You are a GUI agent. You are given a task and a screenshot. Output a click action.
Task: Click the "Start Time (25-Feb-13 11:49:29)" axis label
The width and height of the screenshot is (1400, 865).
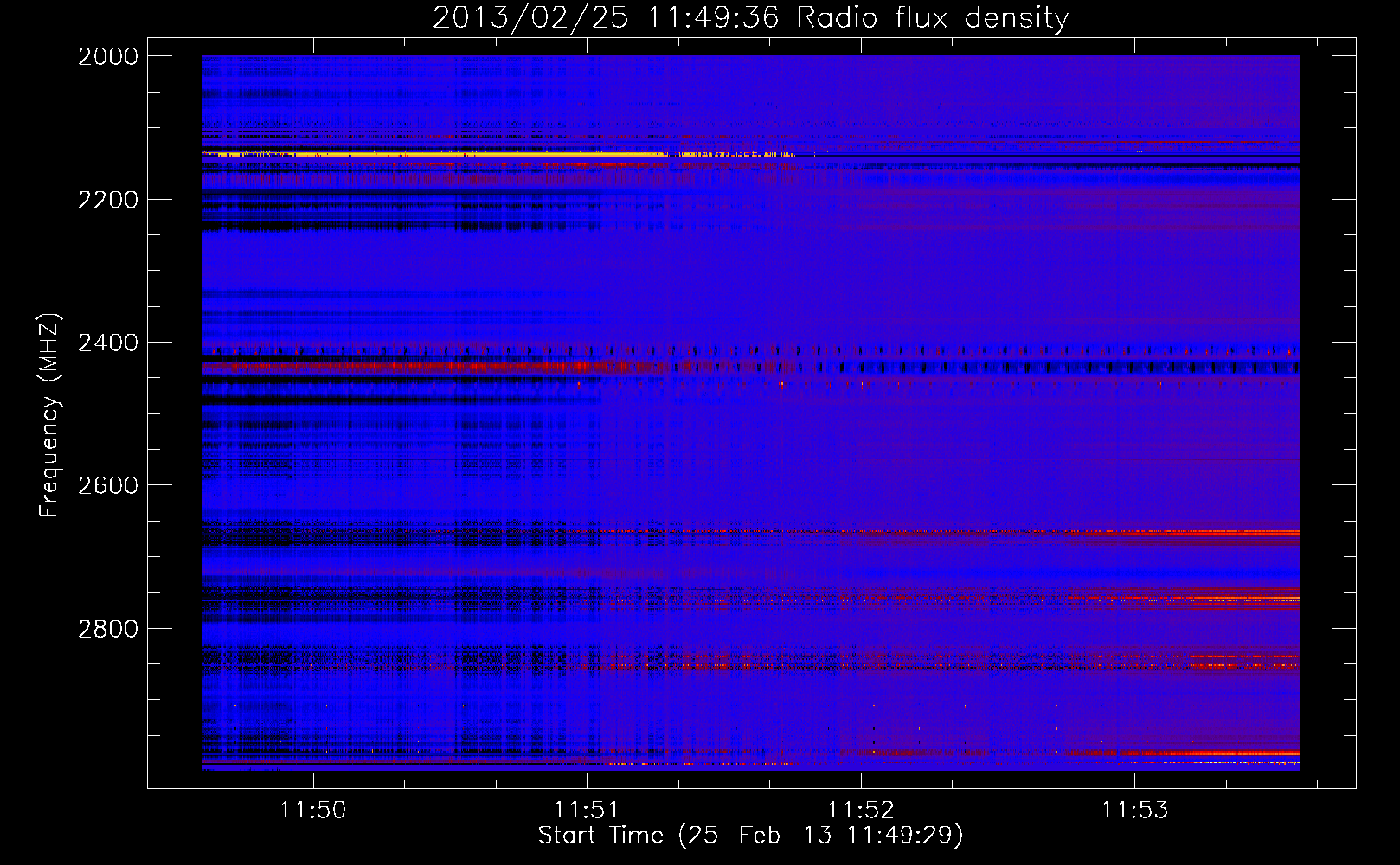point(750,836)
